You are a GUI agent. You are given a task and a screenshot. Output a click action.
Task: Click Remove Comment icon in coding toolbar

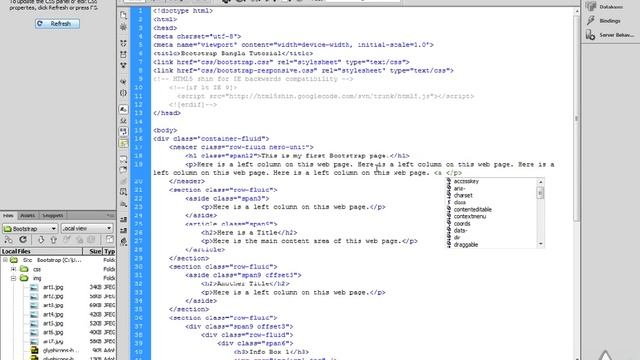[123, 170]
